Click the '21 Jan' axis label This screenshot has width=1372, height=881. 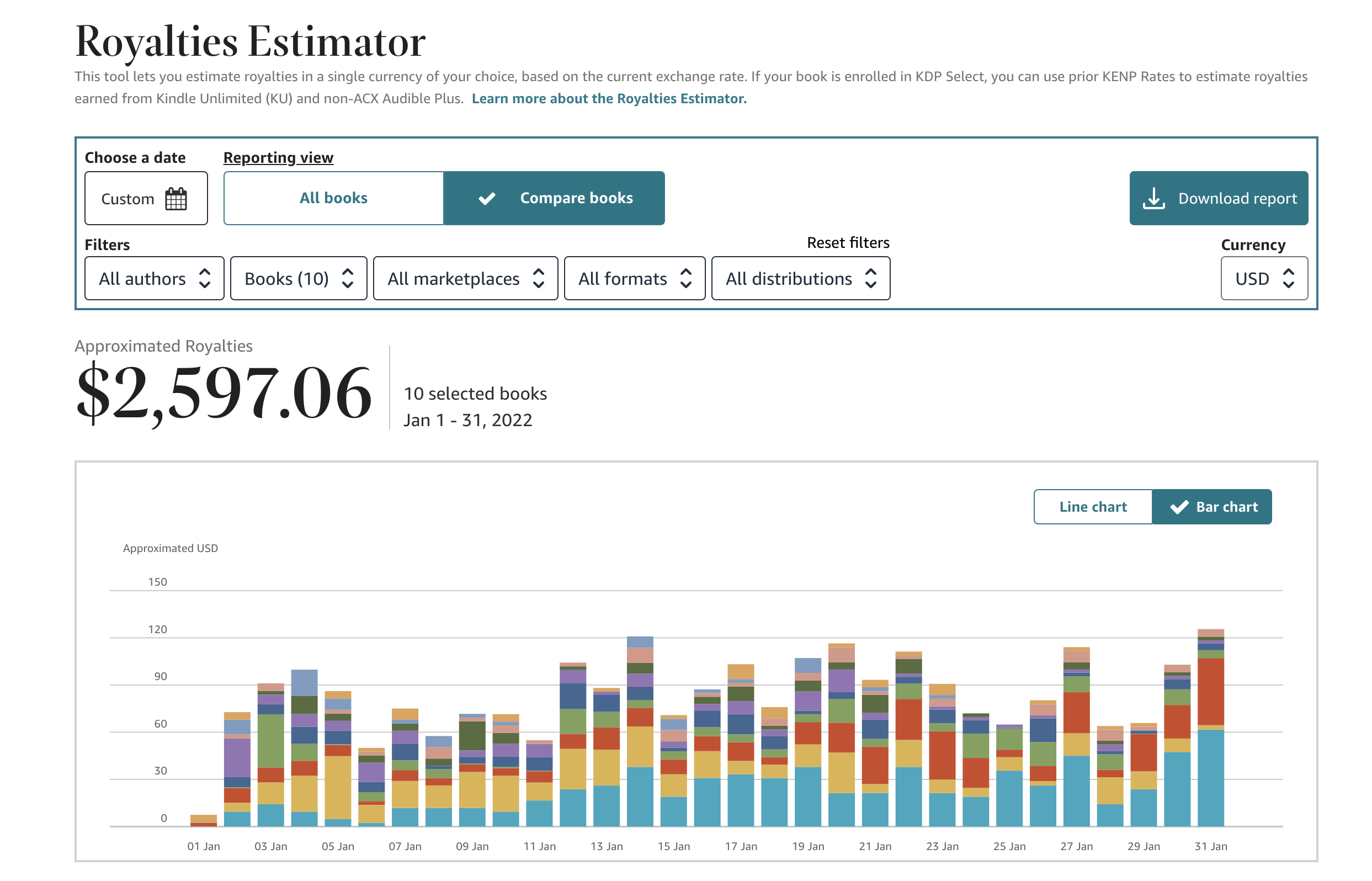[x=875, y=847]
